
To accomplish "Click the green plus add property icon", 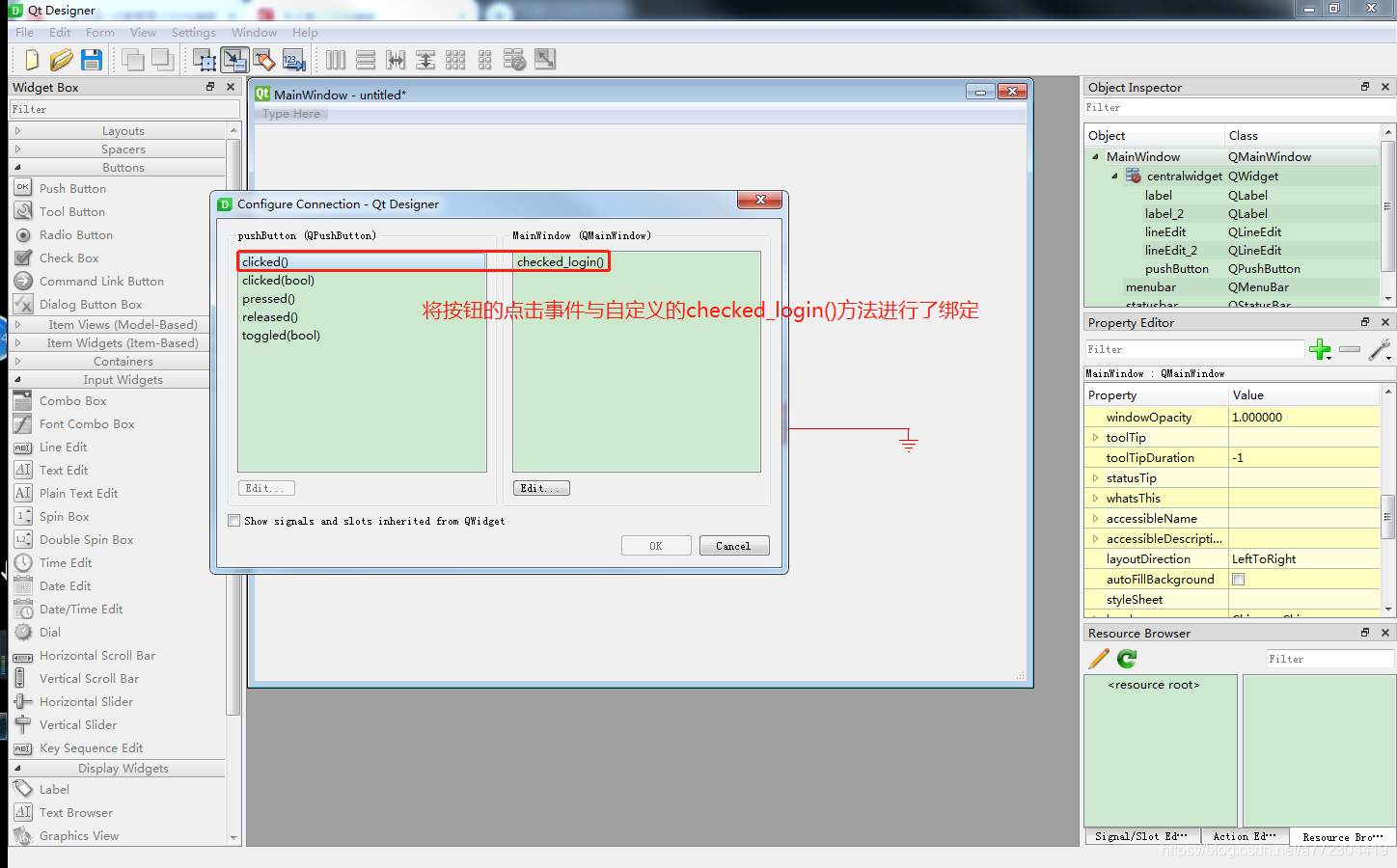I will (x=1320, y=349).
